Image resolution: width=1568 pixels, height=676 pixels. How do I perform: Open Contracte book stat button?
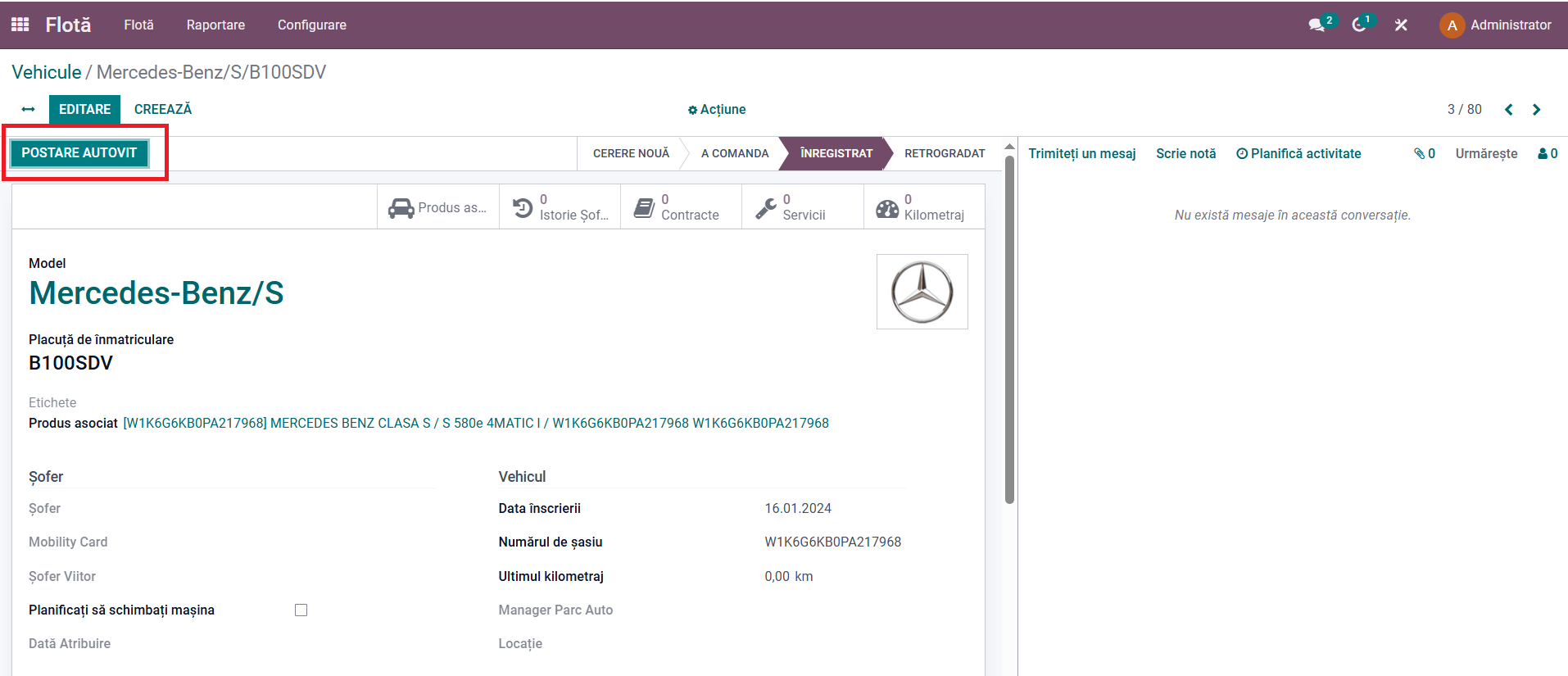[682, 207]
